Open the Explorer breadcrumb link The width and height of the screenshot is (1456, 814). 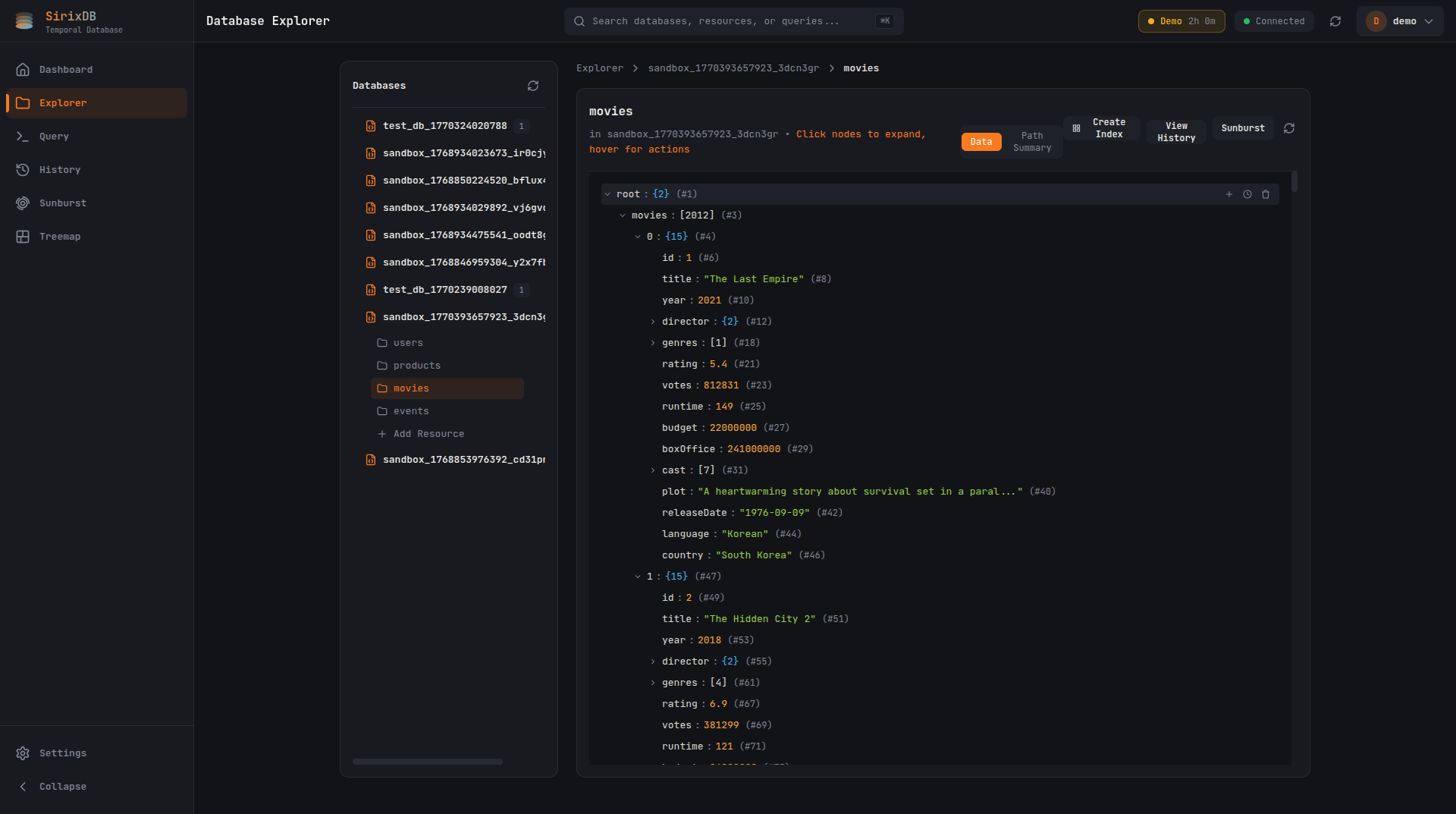pos(599,68)
